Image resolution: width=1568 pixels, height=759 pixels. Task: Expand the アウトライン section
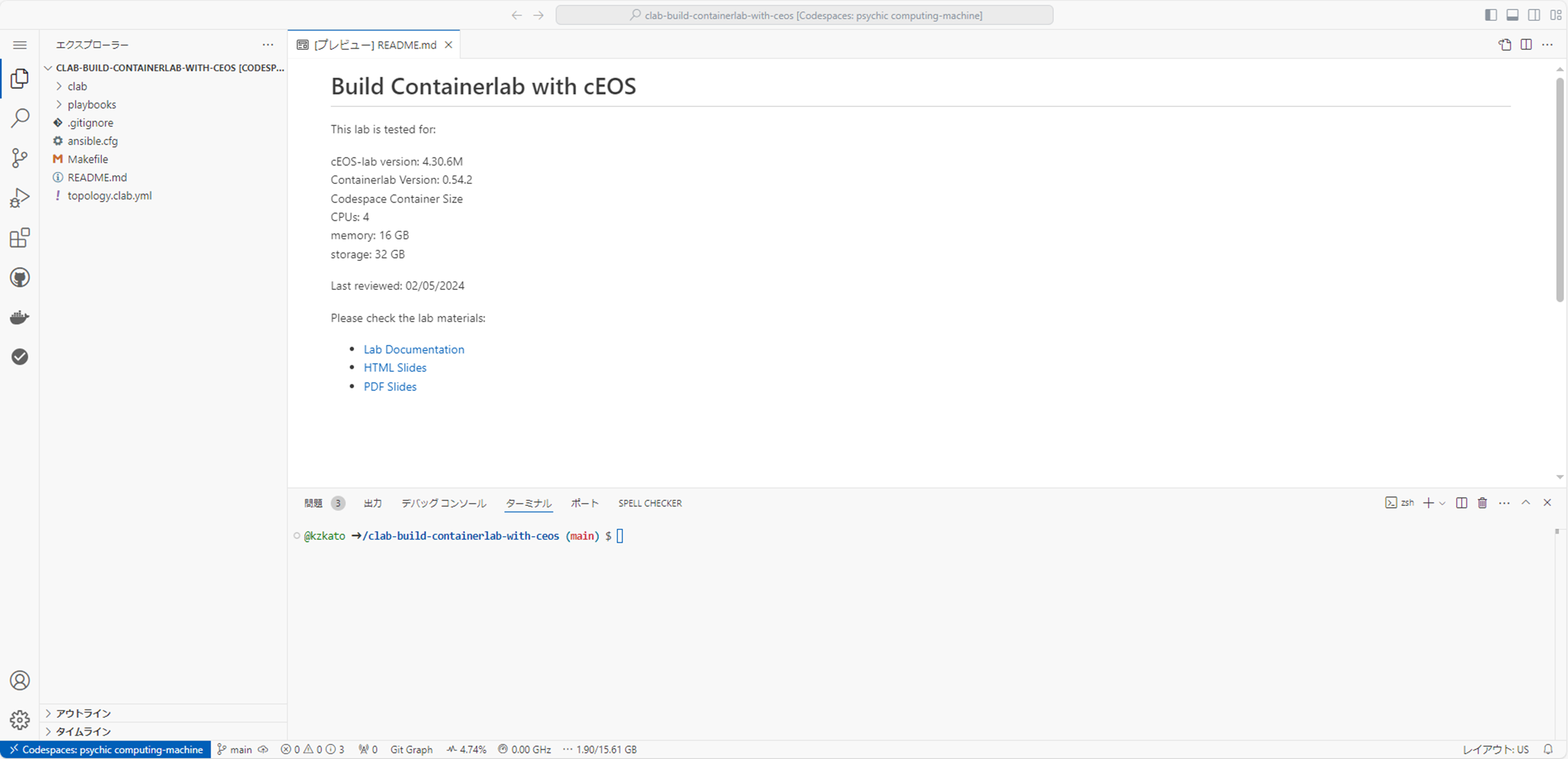pyautogui.click(x=83, y=713)
